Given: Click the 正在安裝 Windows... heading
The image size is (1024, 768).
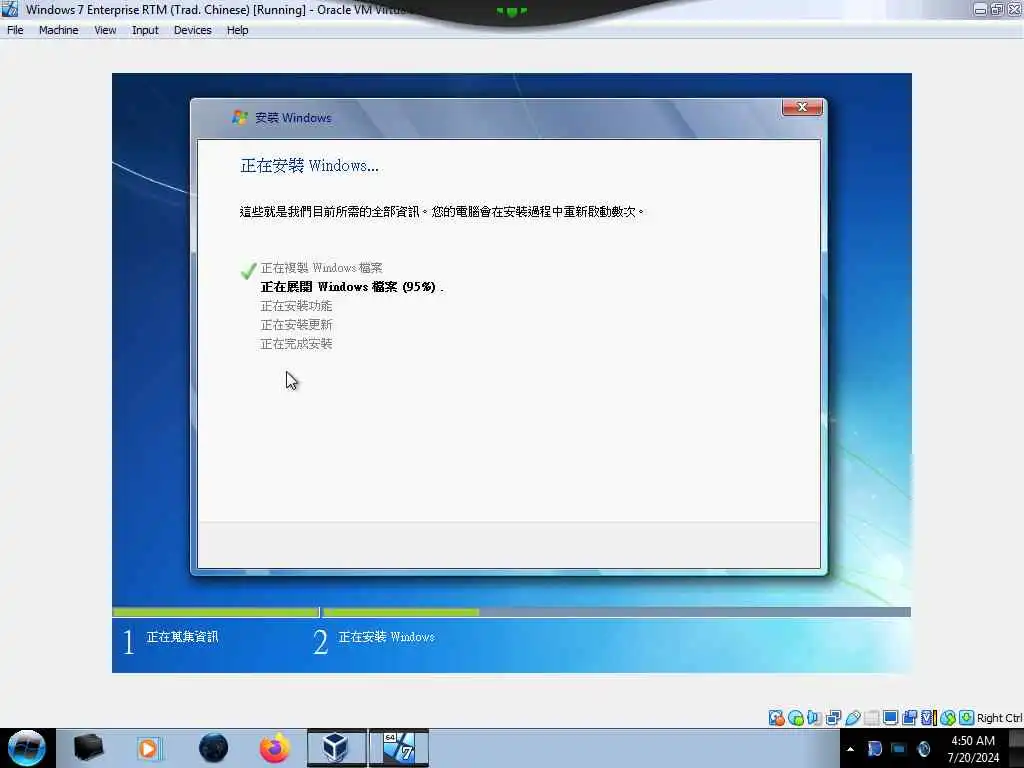Looking at the screenshot, I should (x=309, y=166).
